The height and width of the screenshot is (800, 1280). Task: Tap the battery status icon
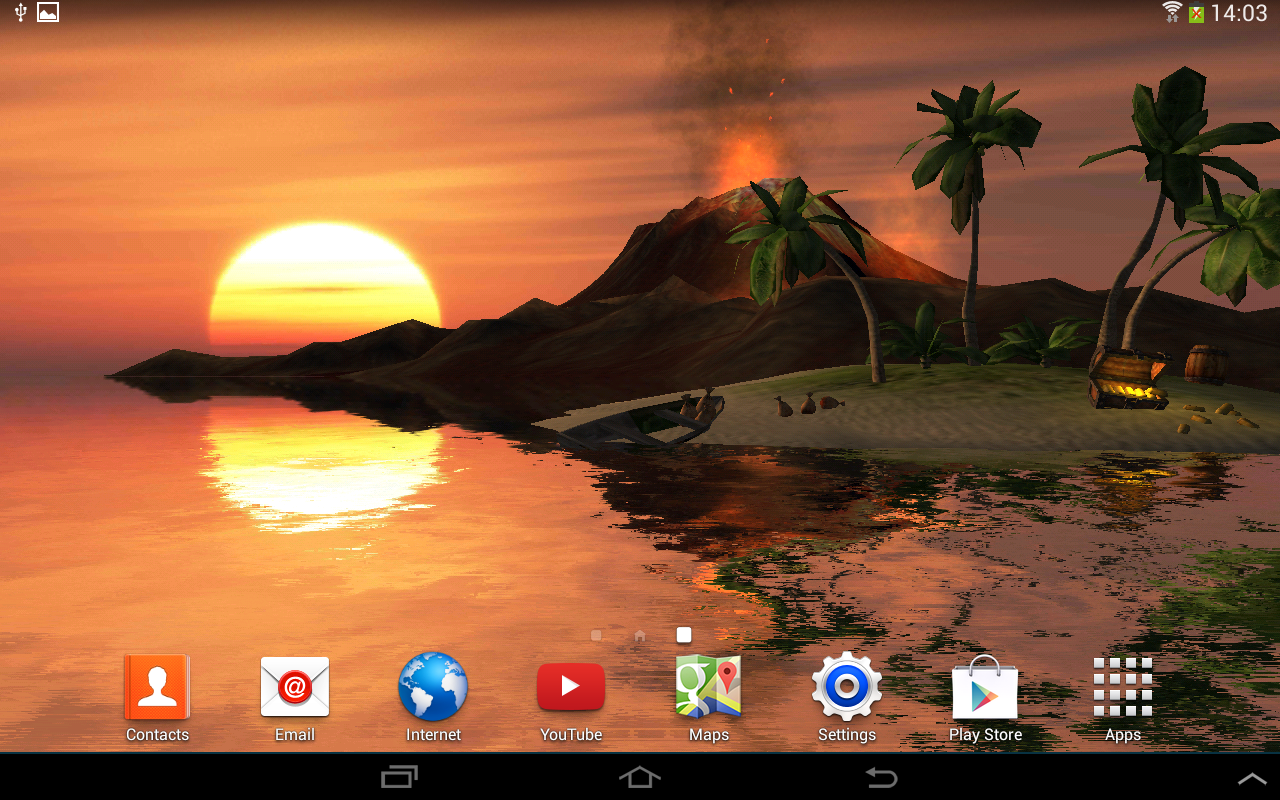pos(1196,13)
